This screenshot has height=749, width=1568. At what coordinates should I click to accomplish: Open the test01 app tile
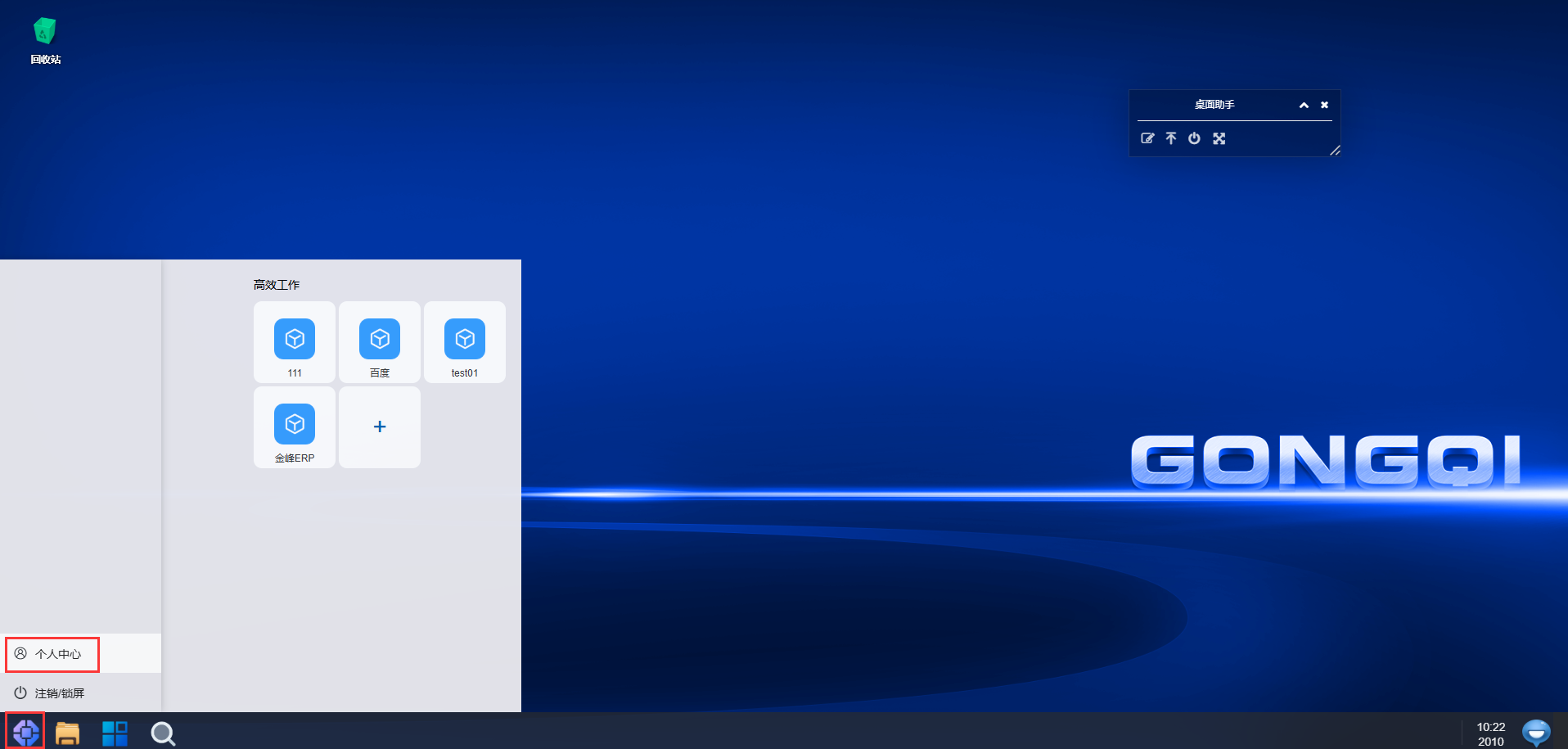465,342
